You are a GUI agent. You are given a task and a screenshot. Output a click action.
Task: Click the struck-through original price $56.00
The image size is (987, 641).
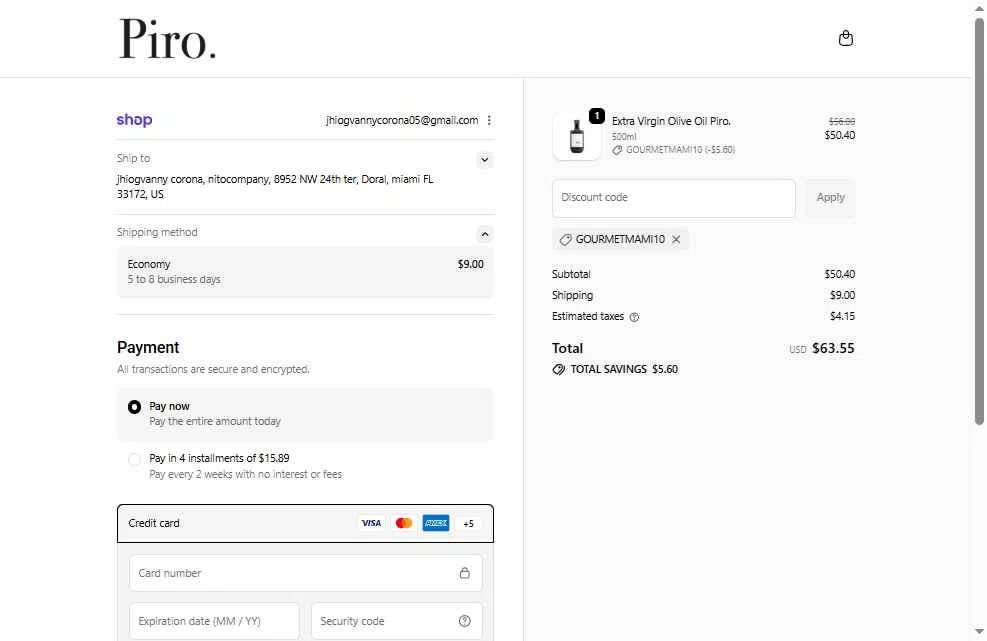coord(842,121)
